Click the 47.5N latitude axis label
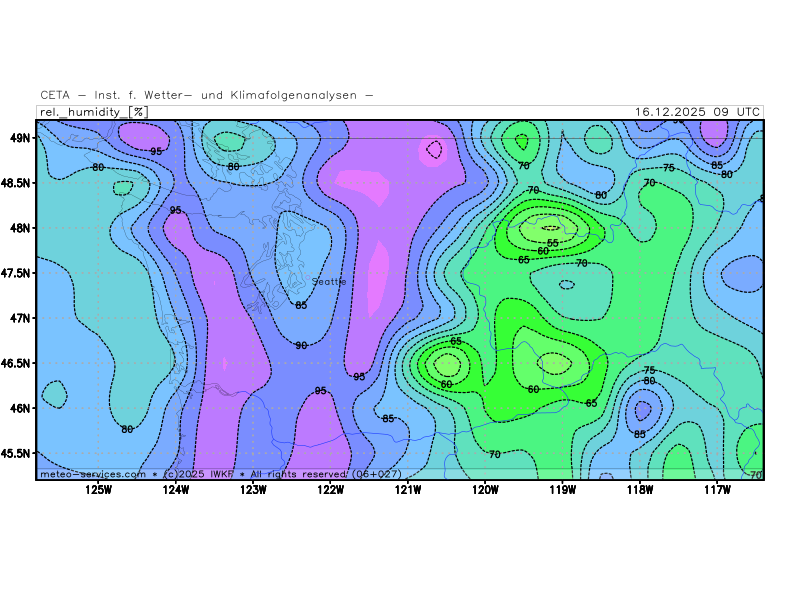 tap(17, 273)
